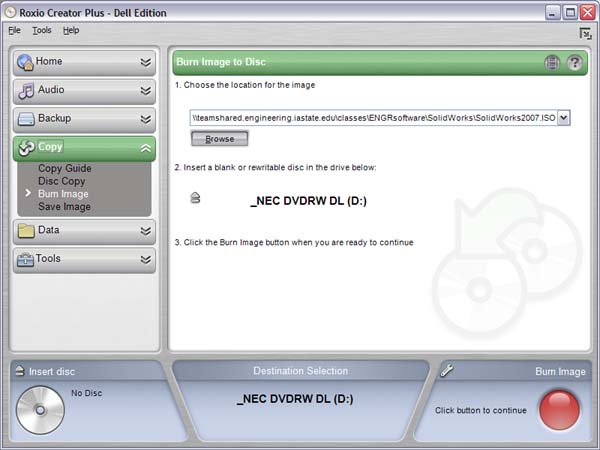600x450 pixels.
Task: Open the image location dropdown arrow
Action: tap(563, 118)
